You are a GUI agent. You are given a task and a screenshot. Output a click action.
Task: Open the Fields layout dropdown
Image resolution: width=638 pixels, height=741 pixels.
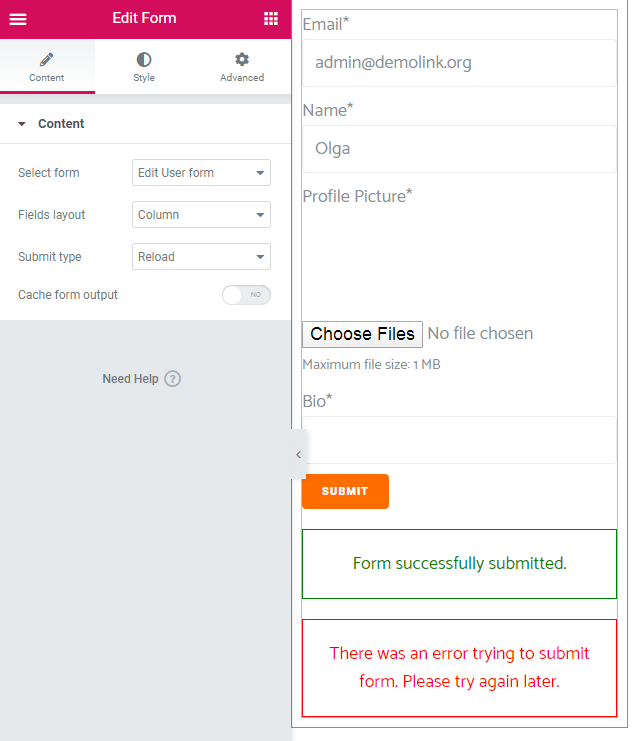201,215
